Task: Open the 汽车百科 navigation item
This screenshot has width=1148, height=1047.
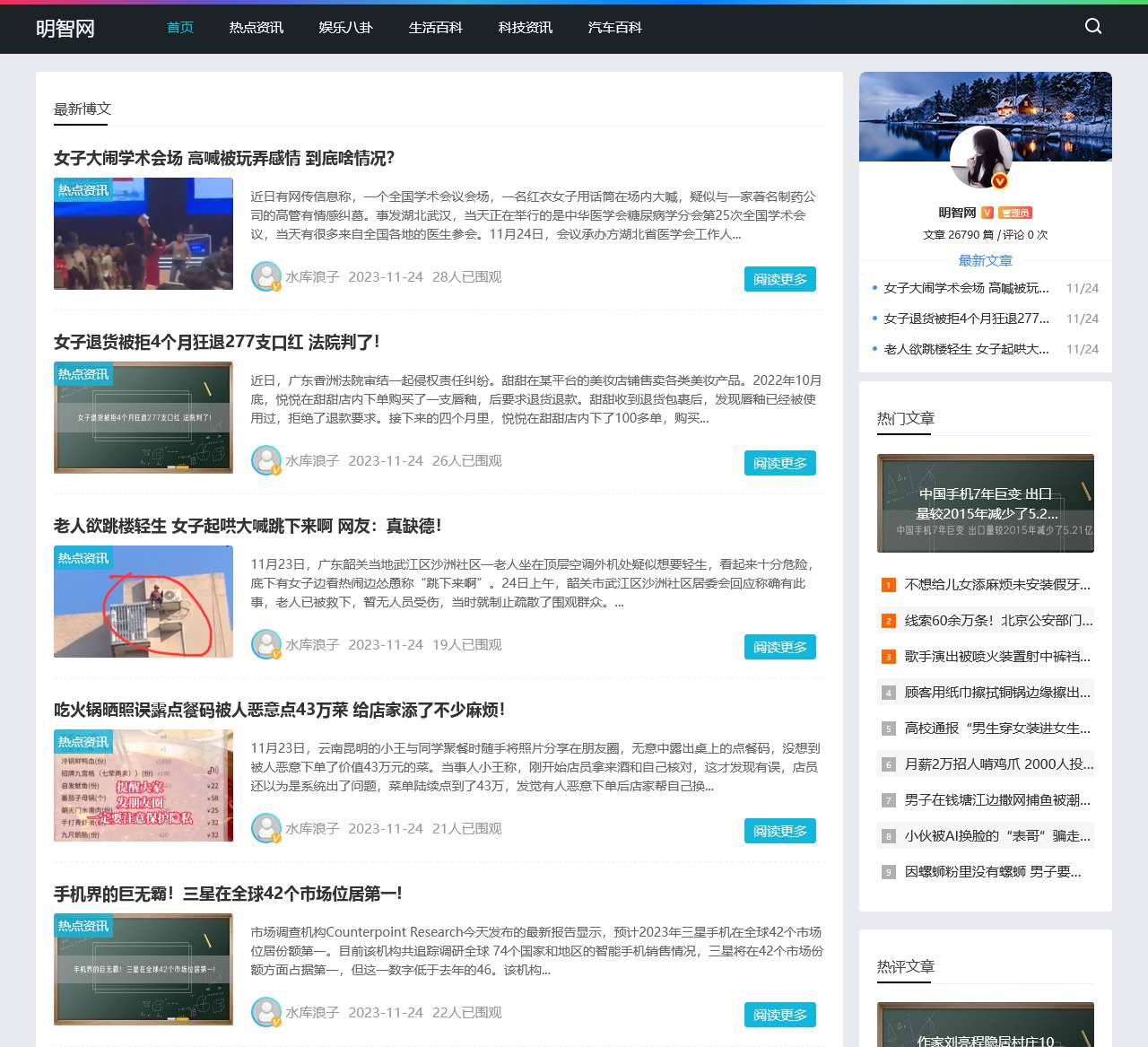Action: [x=615, y=28]
